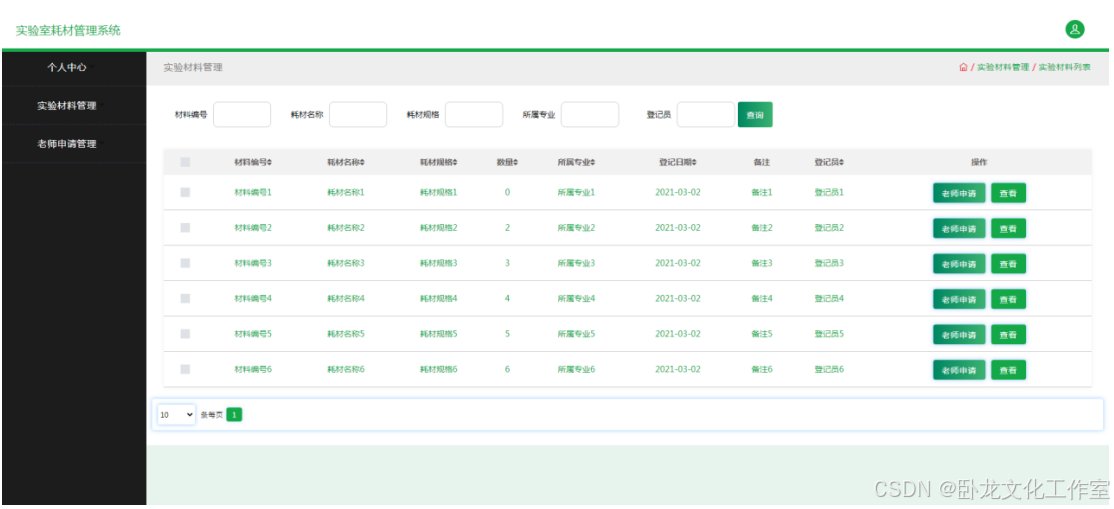This screenshot has height=509, width=1114.
Task: Click 老师申请 button for 材料编号5
Action: [959, 335]
